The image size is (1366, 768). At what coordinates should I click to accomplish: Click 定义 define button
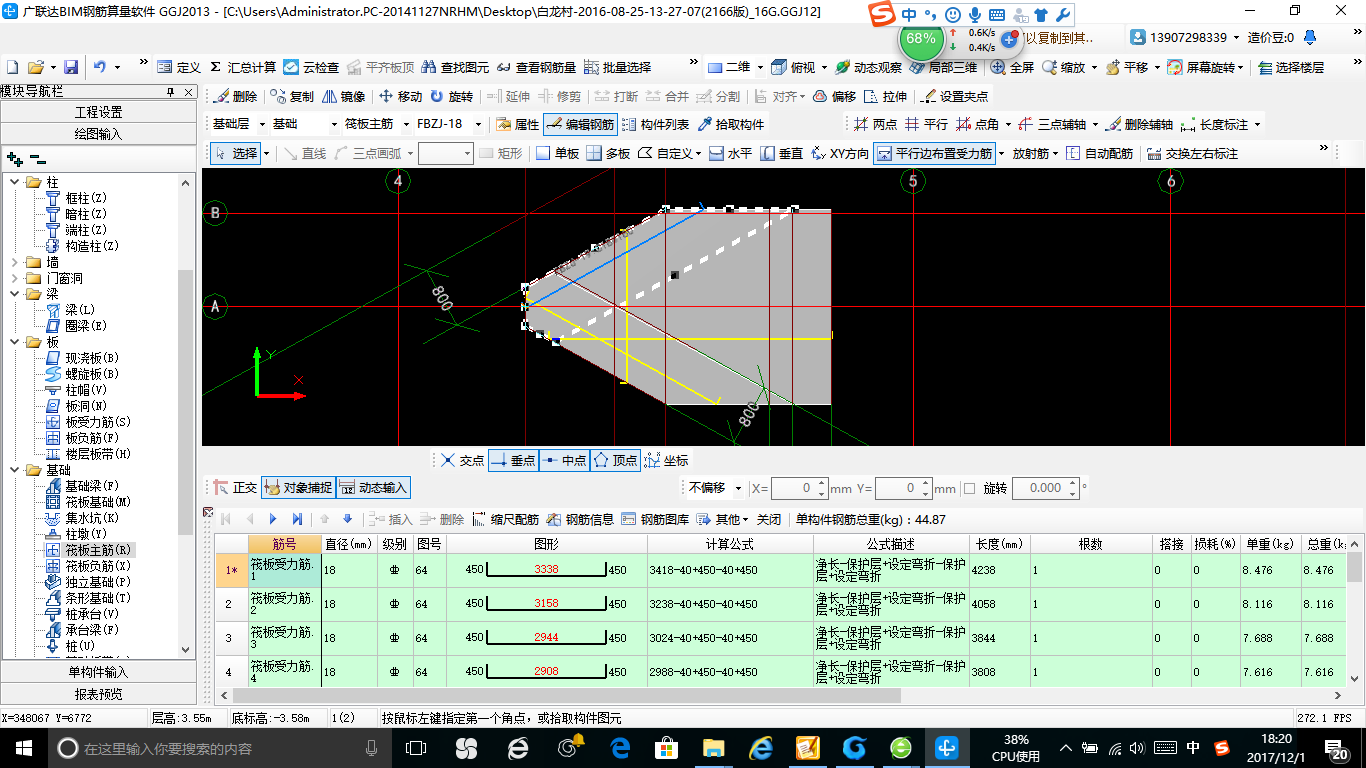click(179, 67)
